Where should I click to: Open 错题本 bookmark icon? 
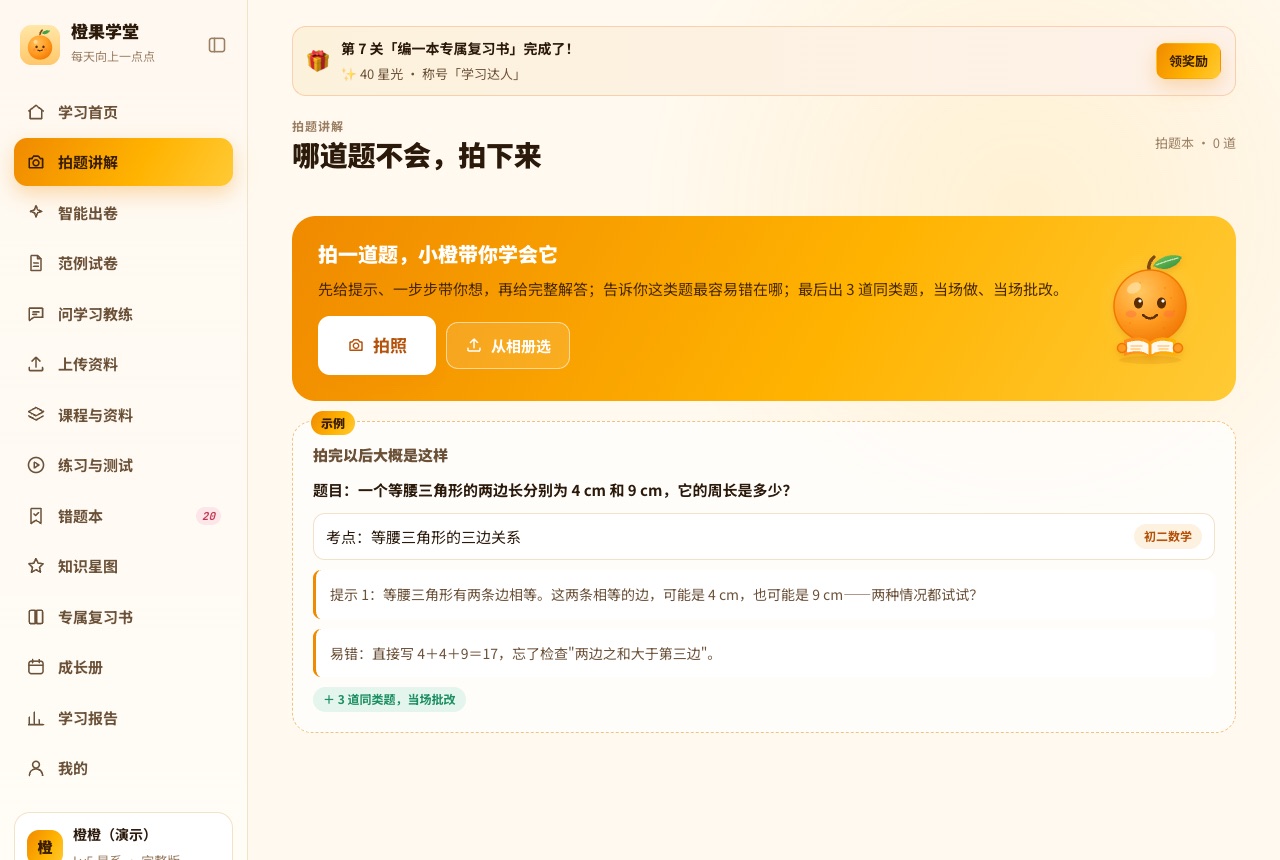click(36, 516)
